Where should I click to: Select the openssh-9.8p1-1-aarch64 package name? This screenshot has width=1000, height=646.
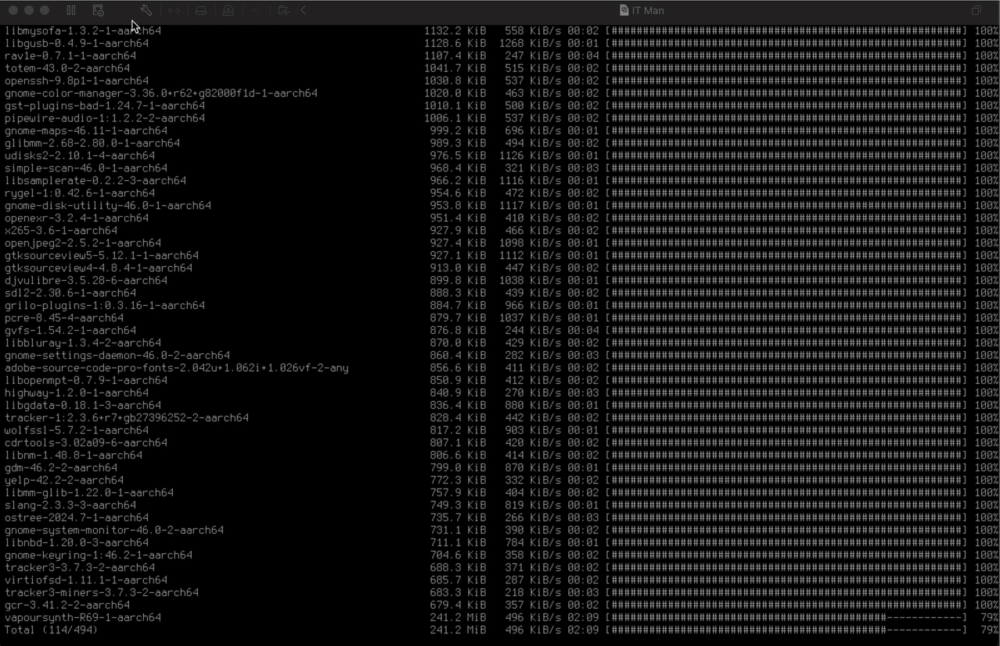[77, 81]
